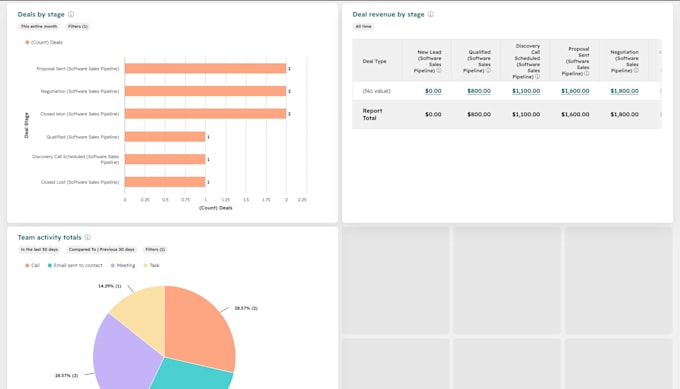Click orange Call slice of pie chart
Viewport: 680px width, 389px height.
tap(199, 330)
